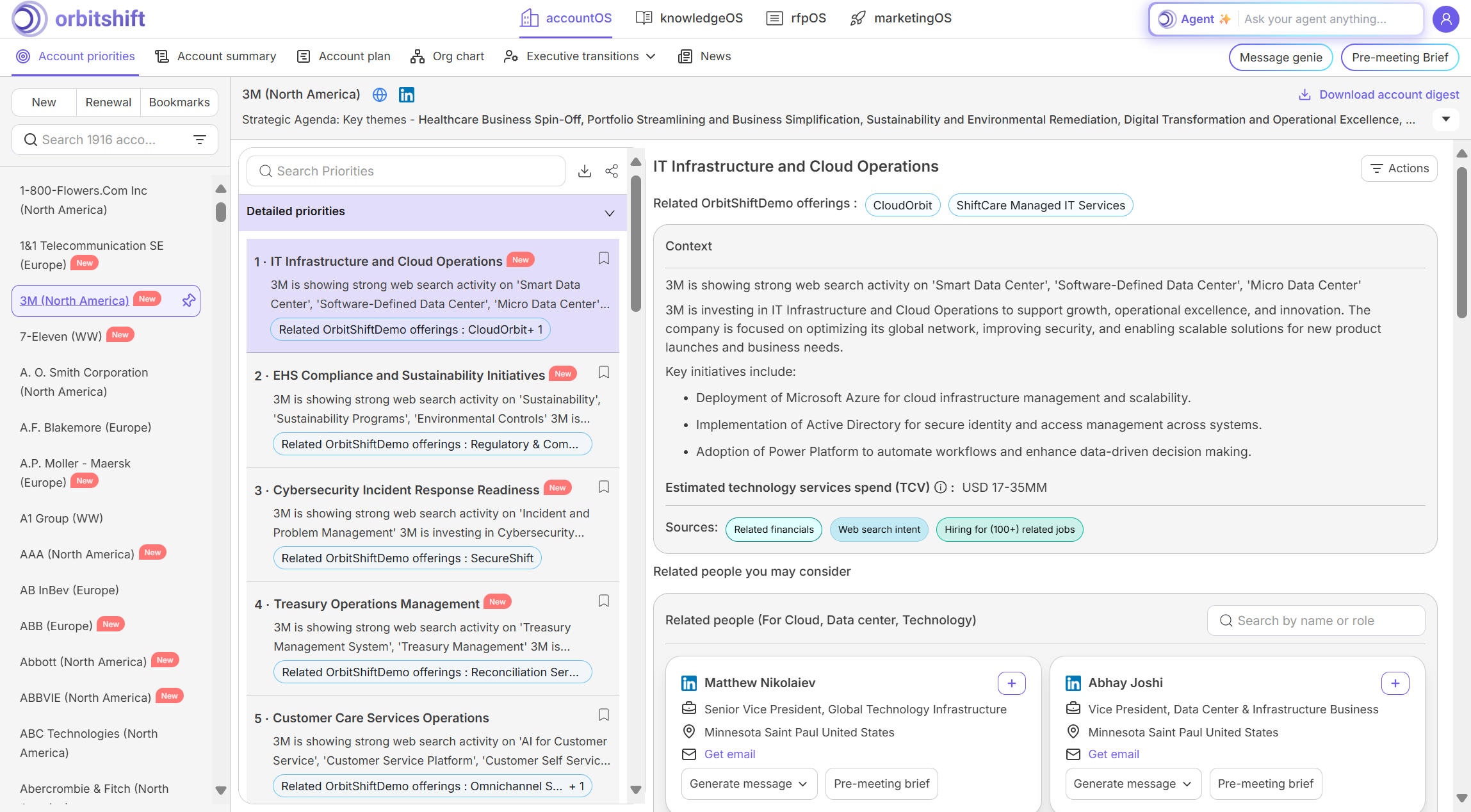The image size is (1471, 812).
Task: Click TCV info tooltip icon
Action: [940, 487]
